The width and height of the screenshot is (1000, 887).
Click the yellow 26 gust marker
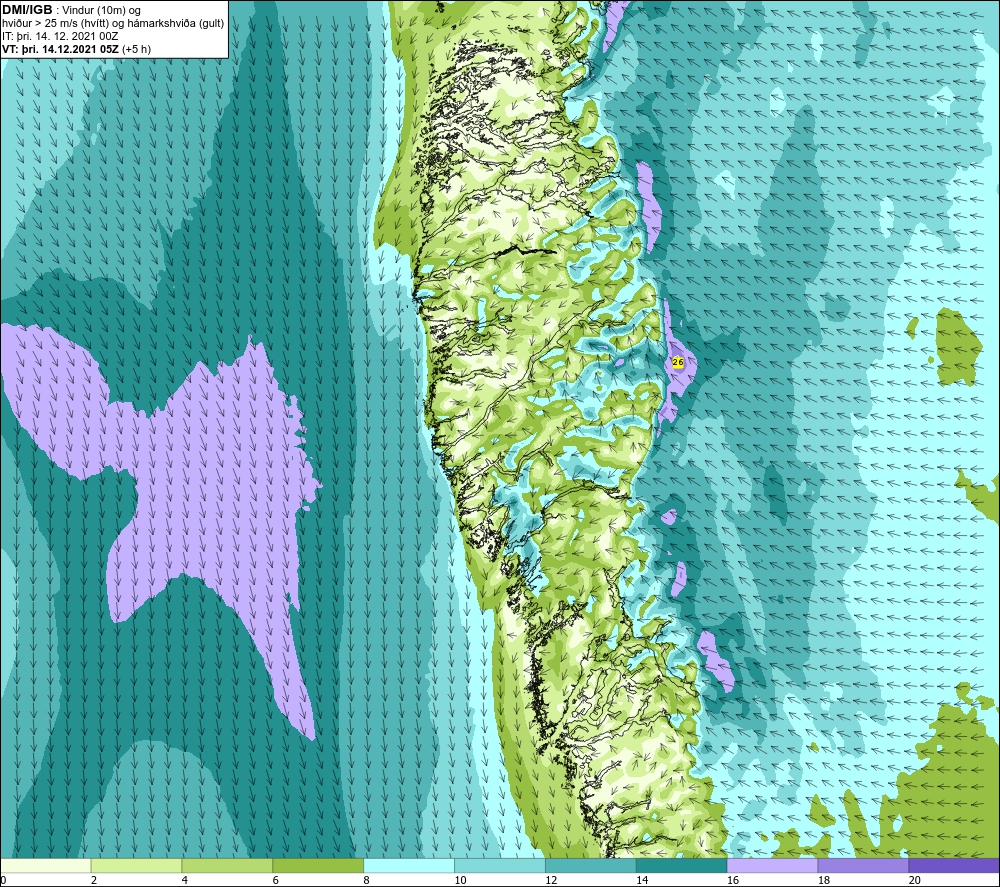click(678, 362)
